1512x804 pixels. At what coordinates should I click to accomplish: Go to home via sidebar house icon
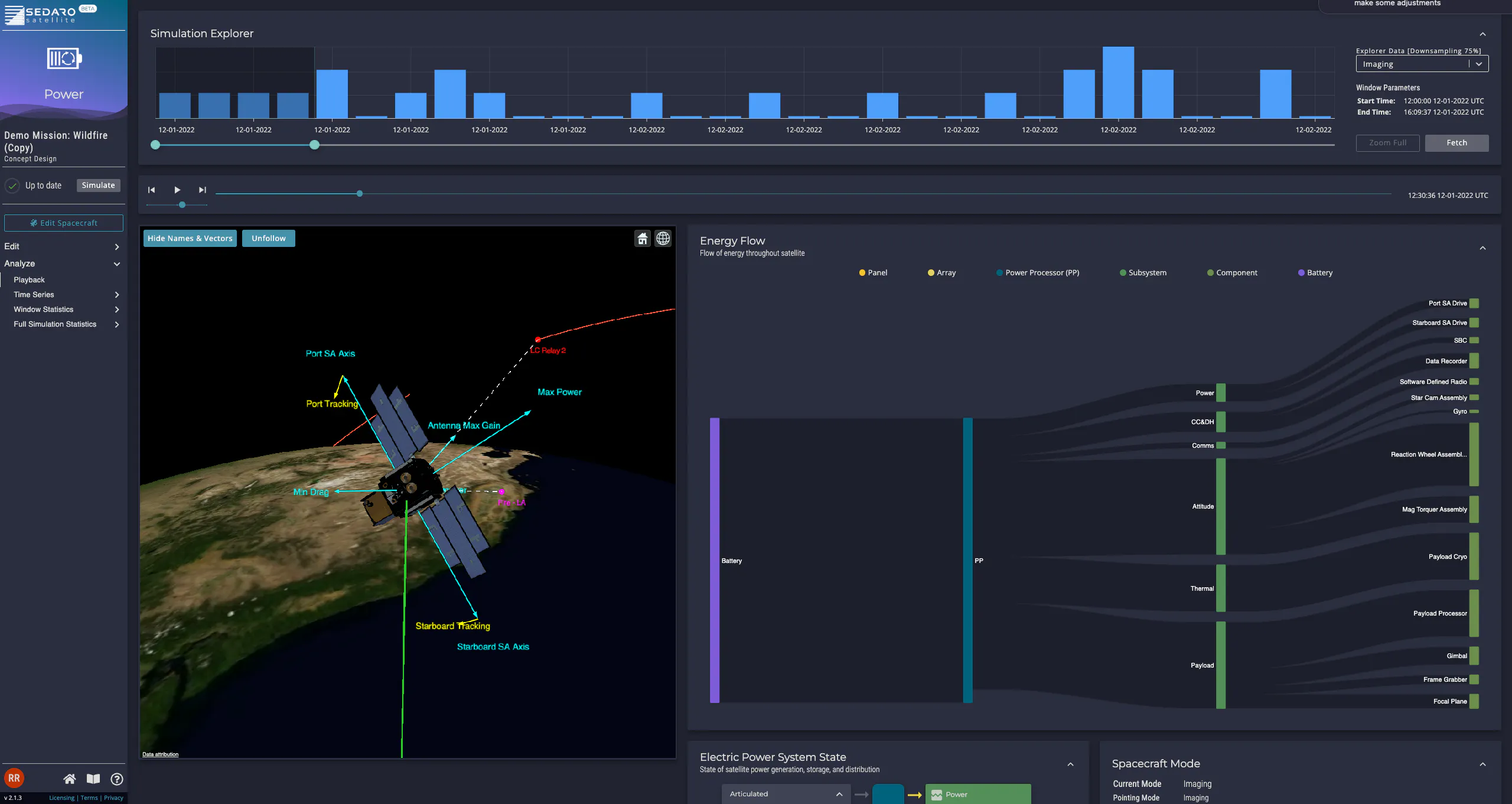tap(70, 779)
